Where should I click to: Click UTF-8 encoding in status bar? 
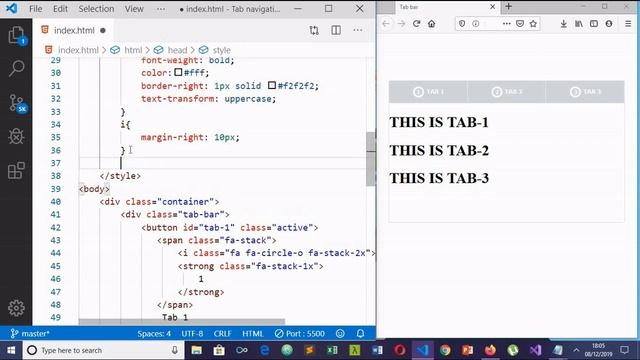click(x=192, y=333)
